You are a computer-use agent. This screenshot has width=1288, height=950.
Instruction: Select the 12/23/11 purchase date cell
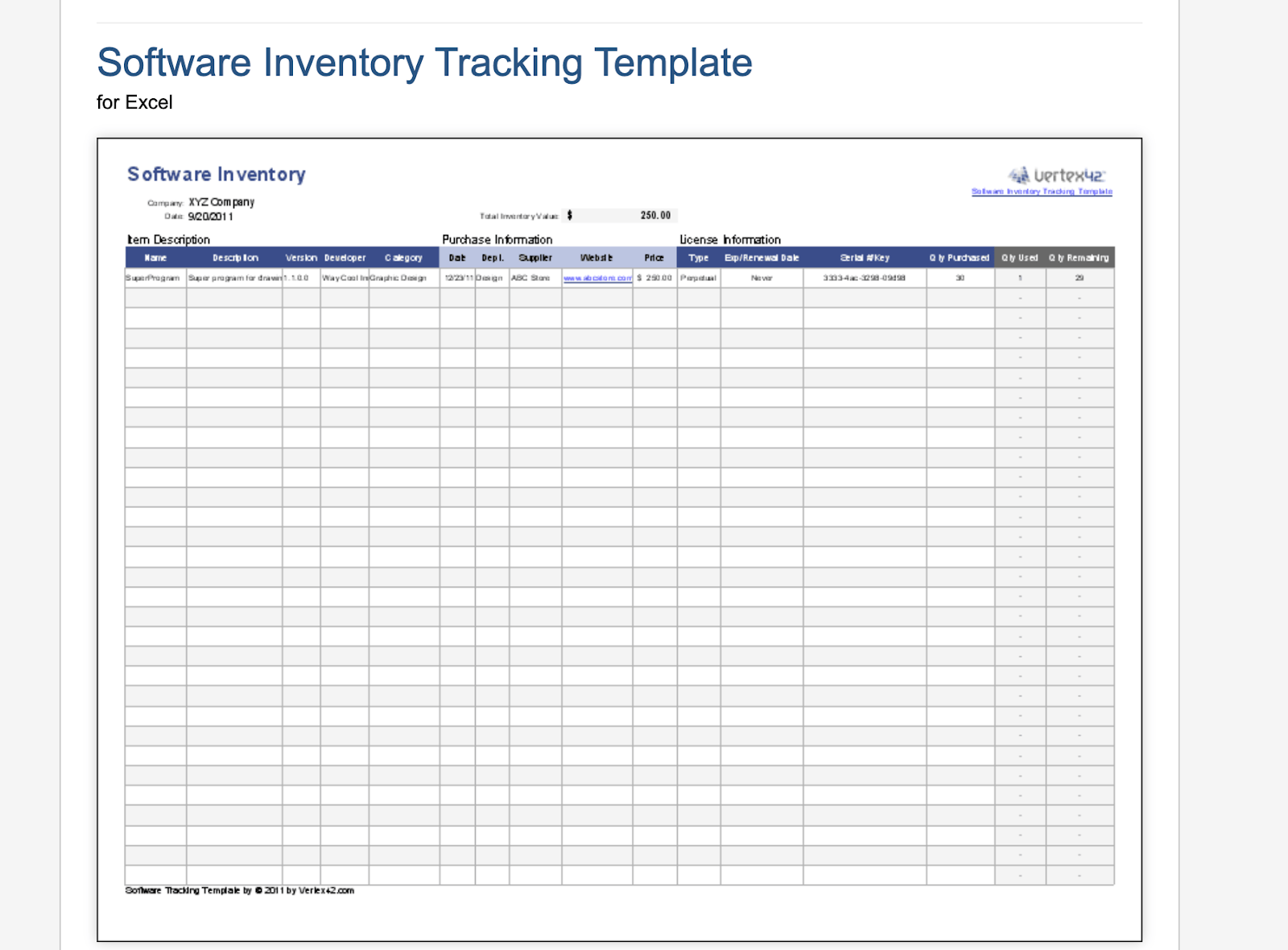(x=457, y=278)
